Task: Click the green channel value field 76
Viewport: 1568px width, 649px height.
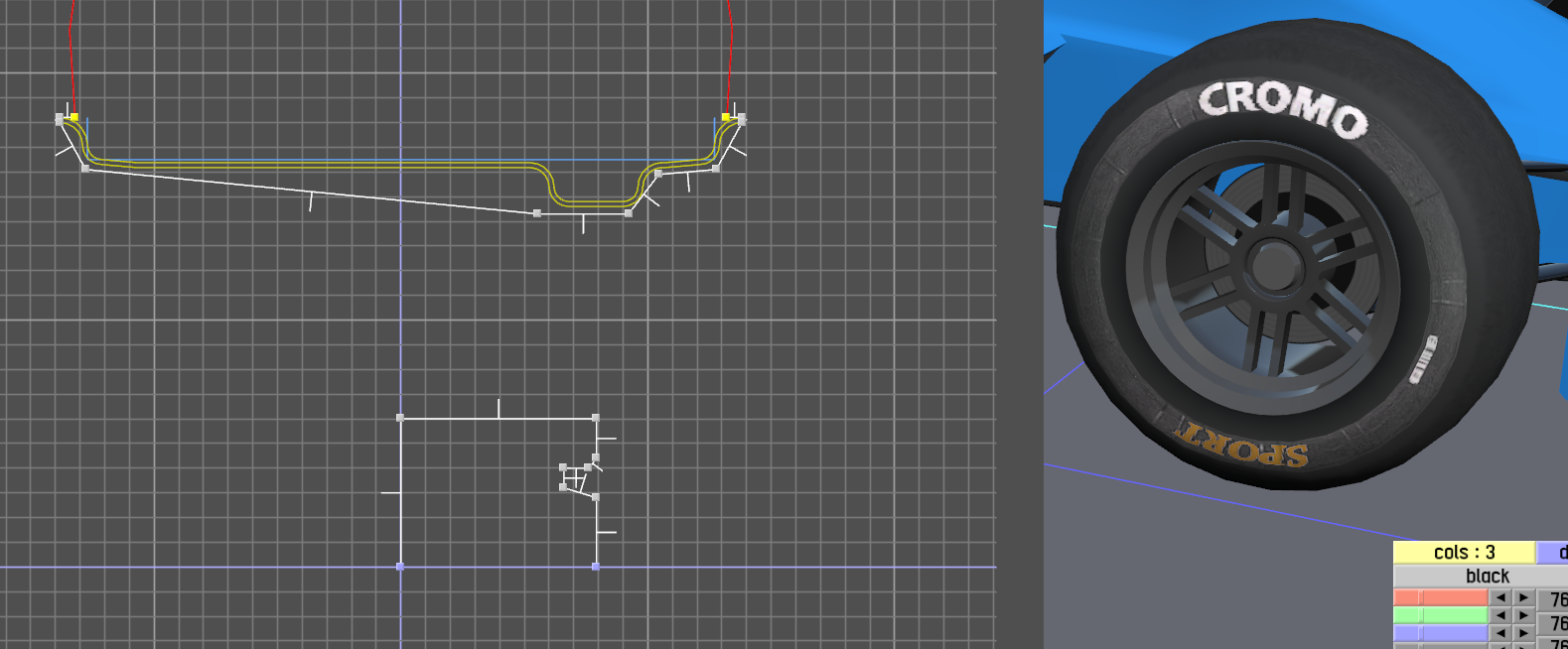Action: pos(1554,623)
